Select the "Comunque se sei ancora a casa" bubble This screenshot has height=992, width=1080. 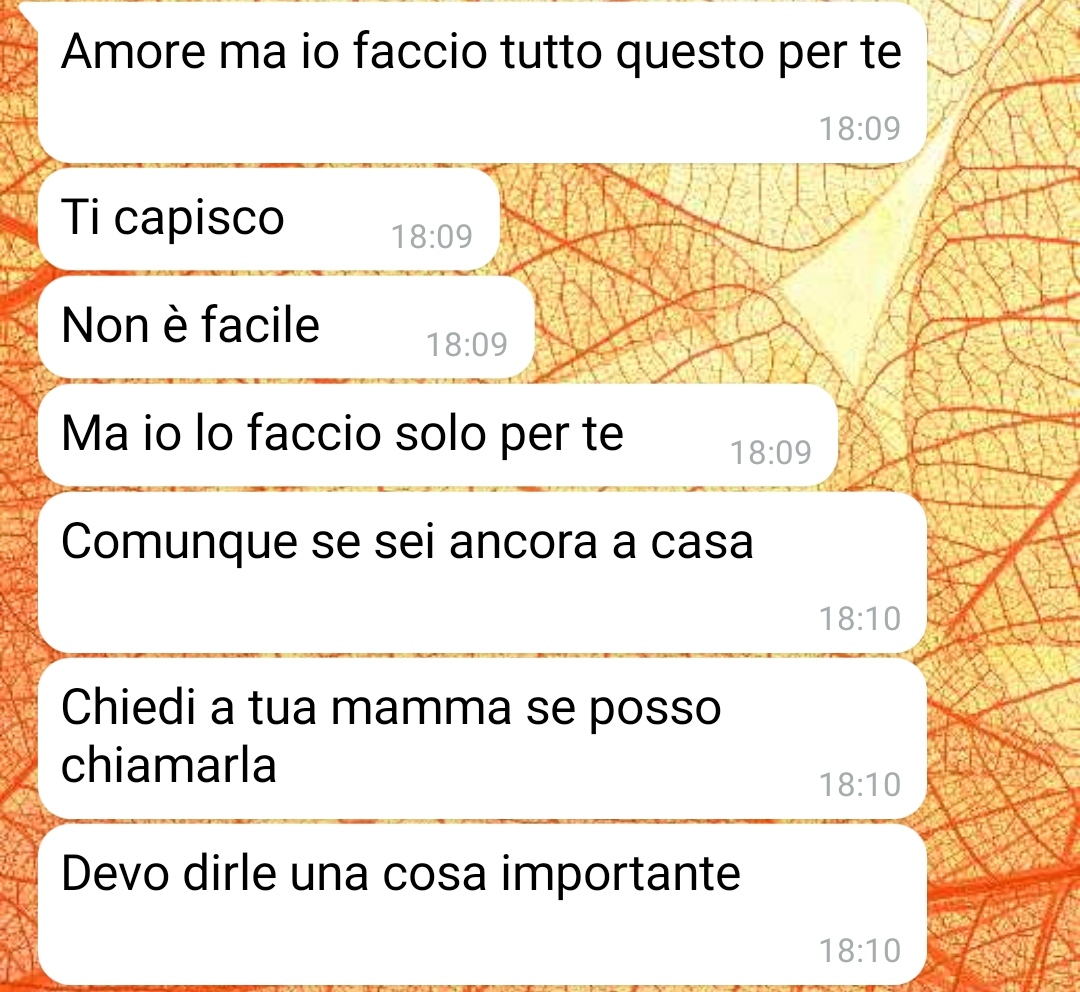pyautogui.click(x=482, y=572)
